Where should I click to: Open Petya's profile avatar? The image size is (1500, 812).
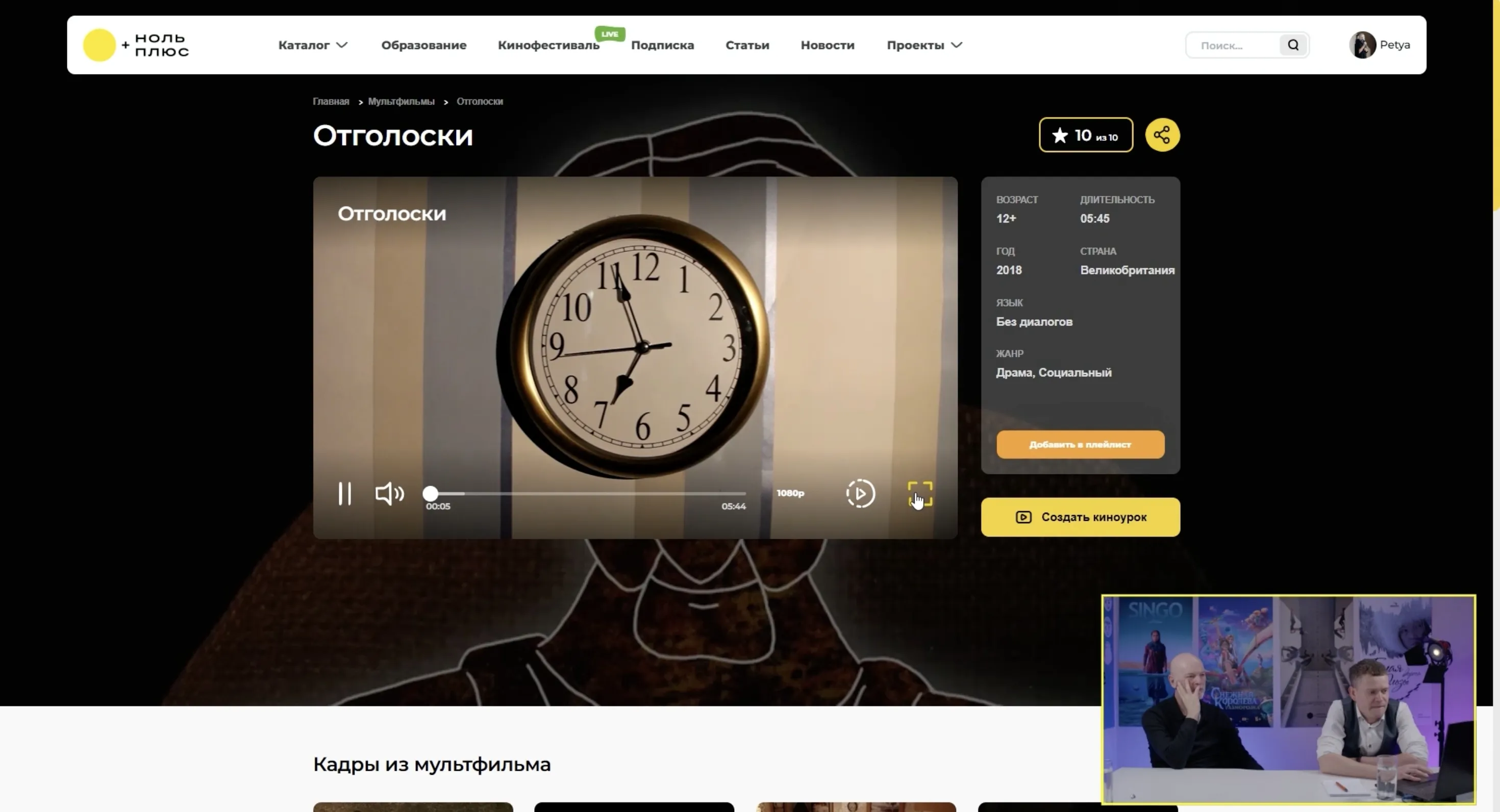tap(1362, 45)
